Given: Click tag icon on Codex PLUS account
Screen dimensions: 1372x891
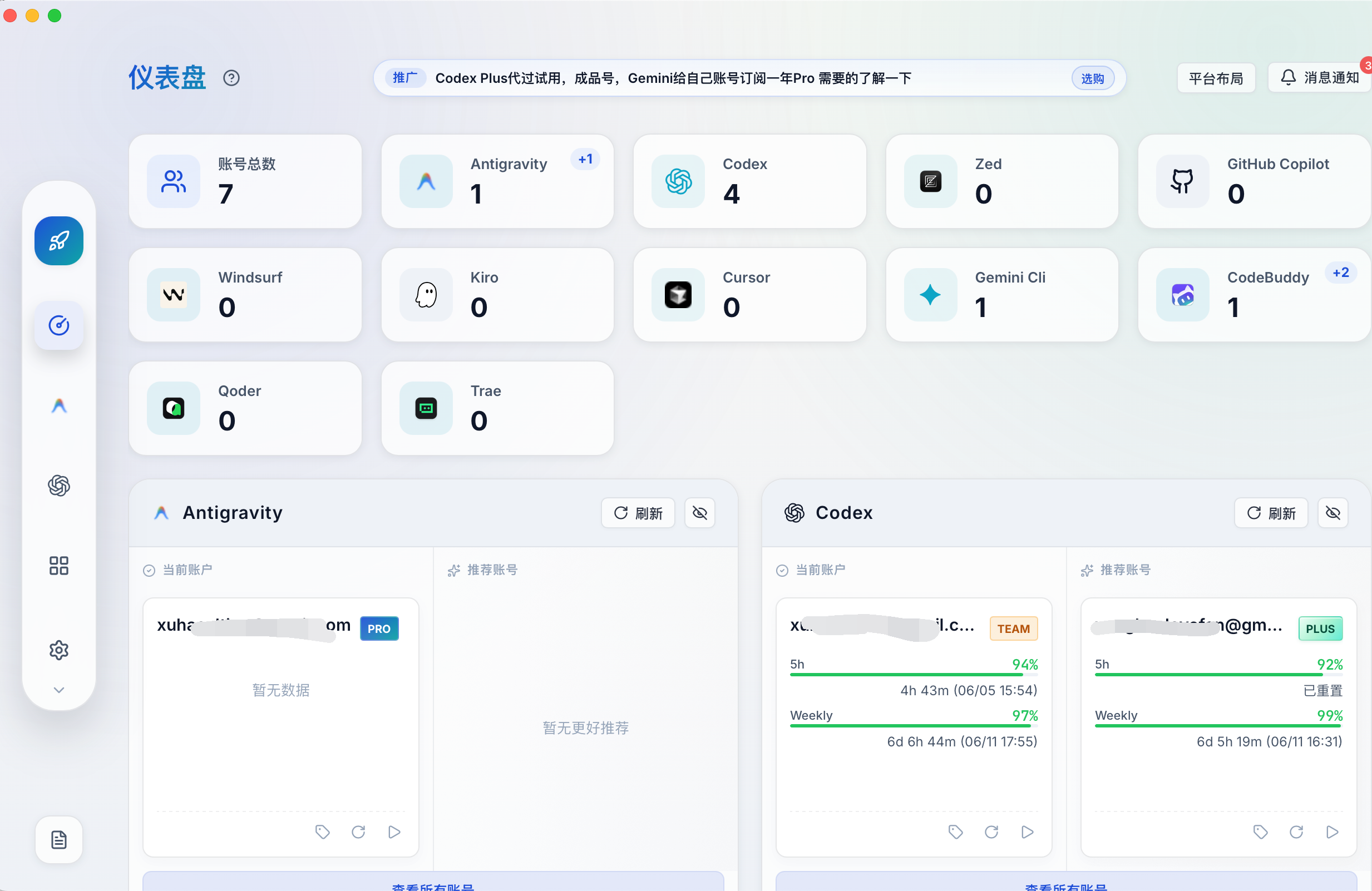Looking at the screenshot, I should coord(1260,832).
